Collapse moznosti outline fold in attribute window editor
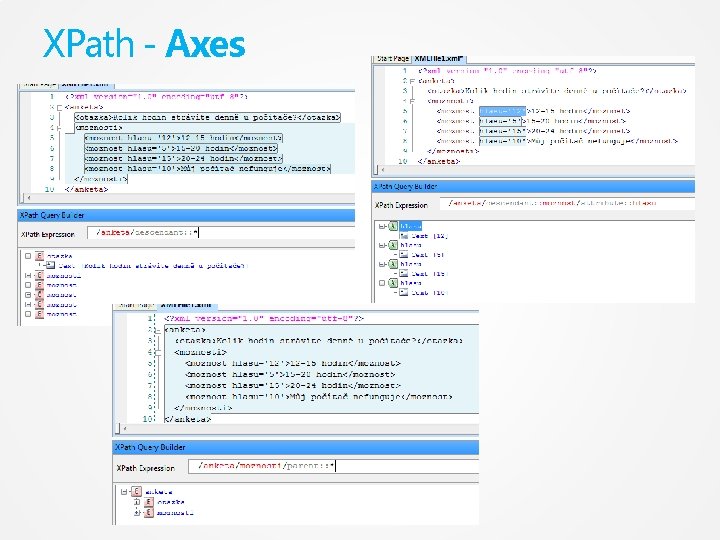This screenshot has height=540, width=720. tap(412, 101)
